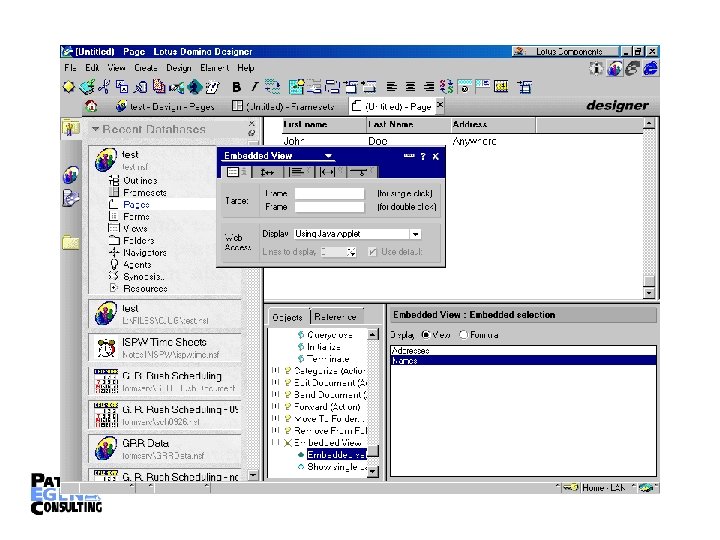Viewport: 720px width, 540px height.
Task: Click the Lines to display spinner arrows
Action: 351,252
